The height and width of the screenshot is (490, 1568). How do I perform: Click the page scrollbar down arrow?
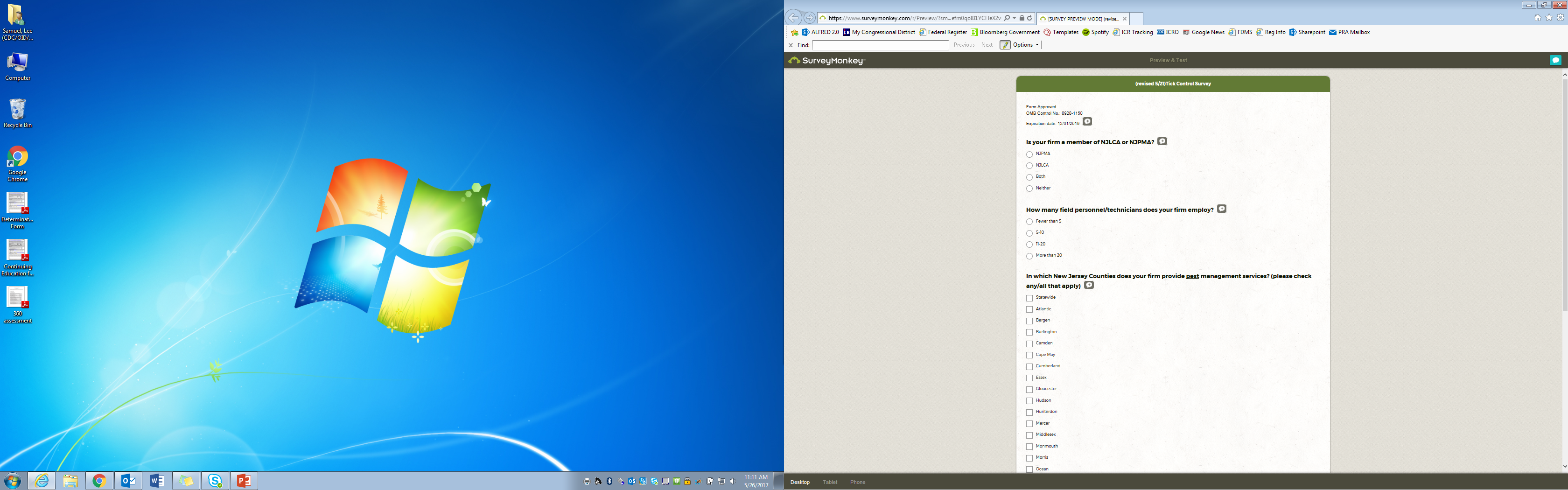pos(1564,467)
